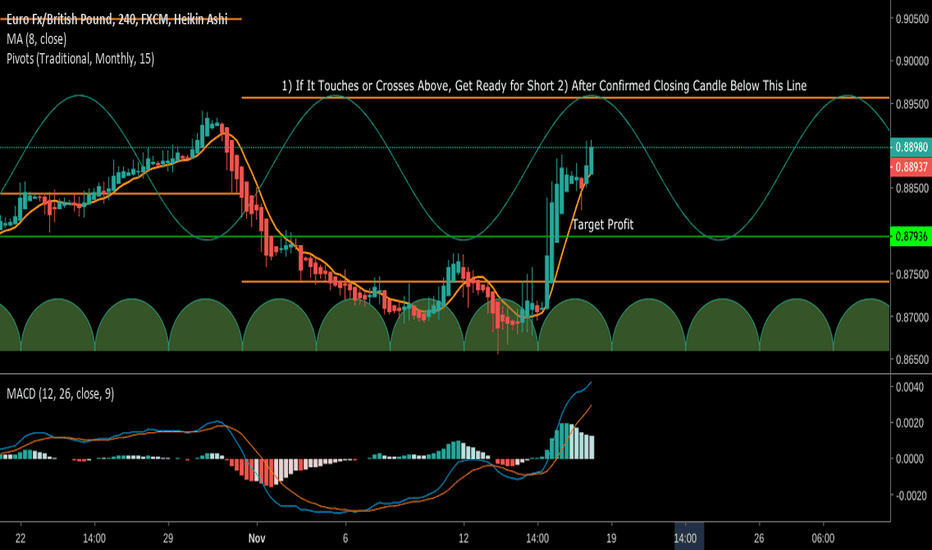Viewport: 932px width, 550px height.
Task: Click the MACD (12, 26, close, 9) label
Action: coord(60,394)
